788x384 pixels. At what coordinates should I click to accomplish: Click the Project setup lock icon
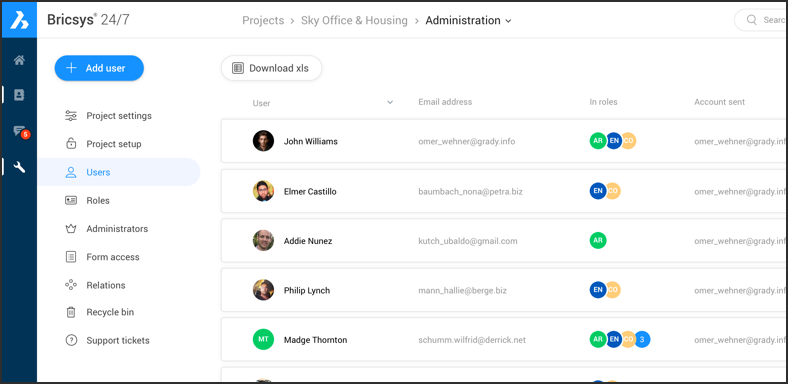(71, 144)
